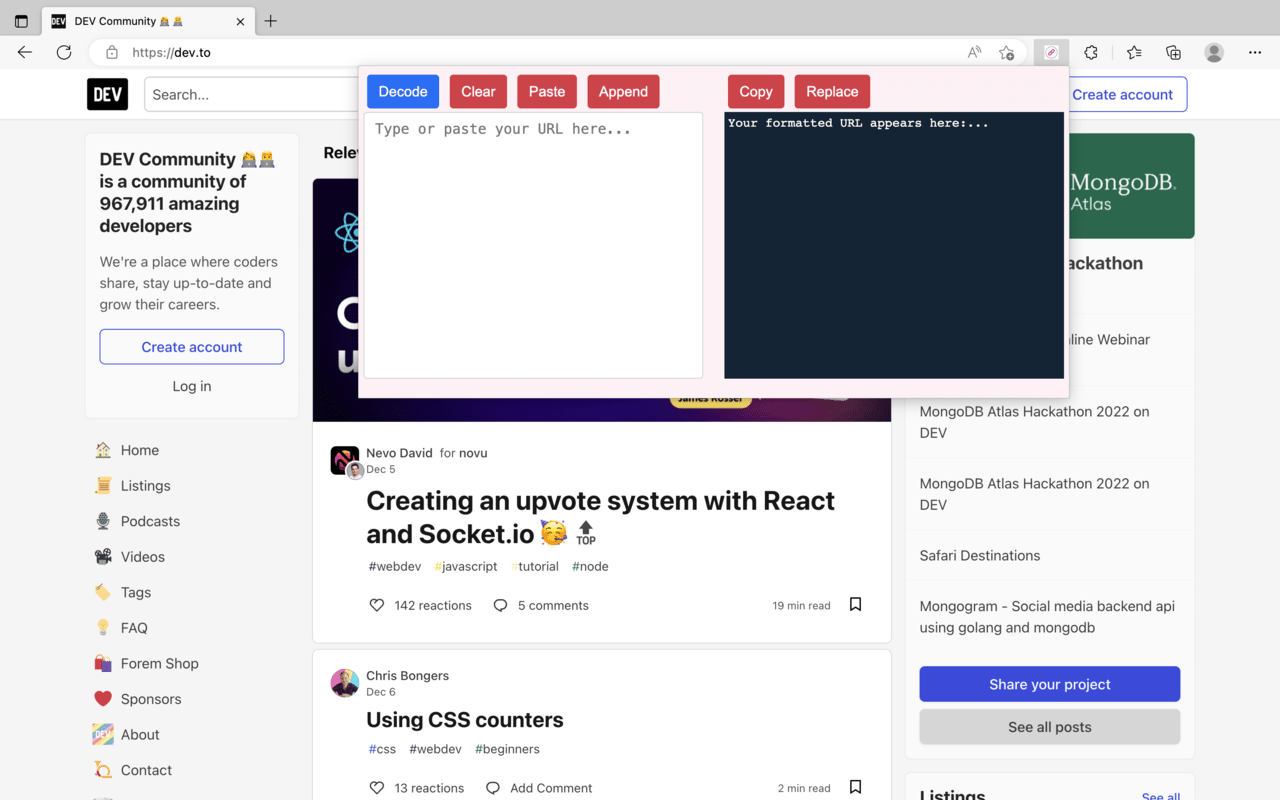The width and height of the screenshot is (1280, 800).
Task: Open Listings in the sidebar
Action: click(x=145, y=486)
